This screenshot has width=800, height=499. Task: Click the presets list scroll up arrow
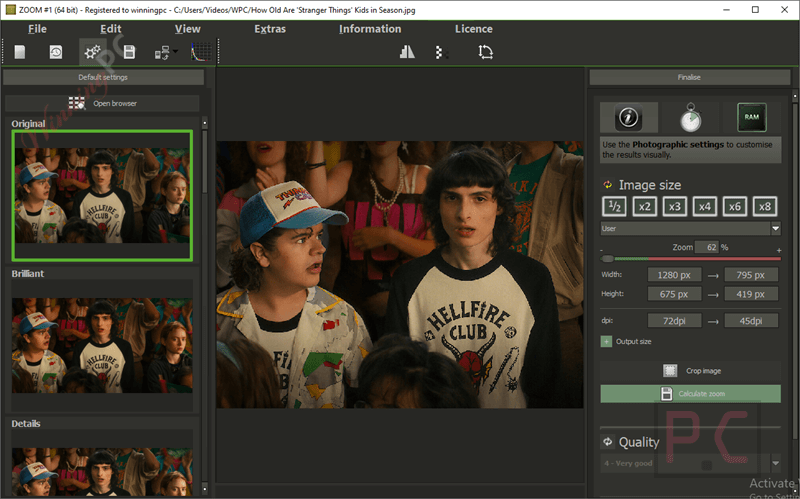(x=205, y=123)
